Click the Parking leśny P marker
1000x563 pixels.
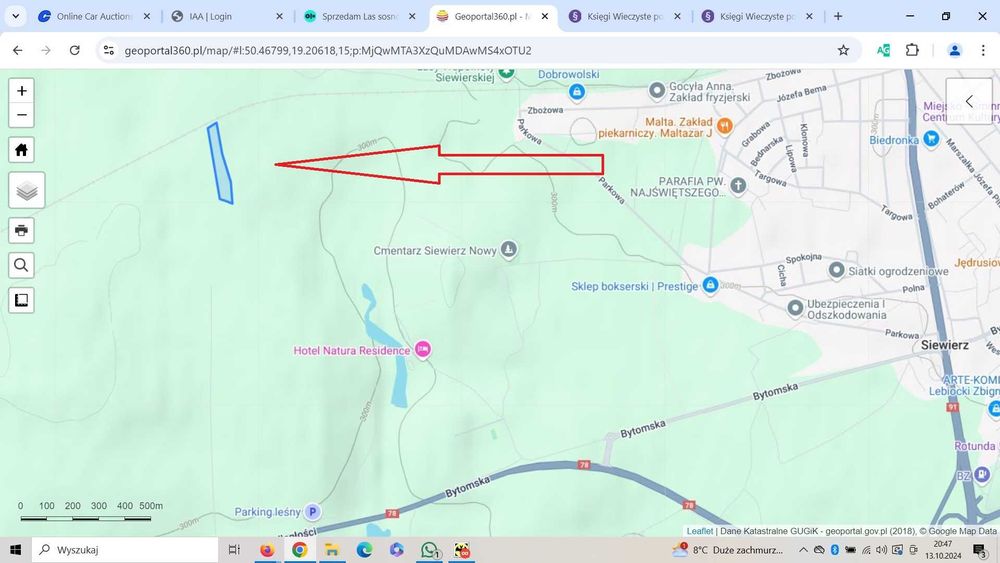[312, 511]
